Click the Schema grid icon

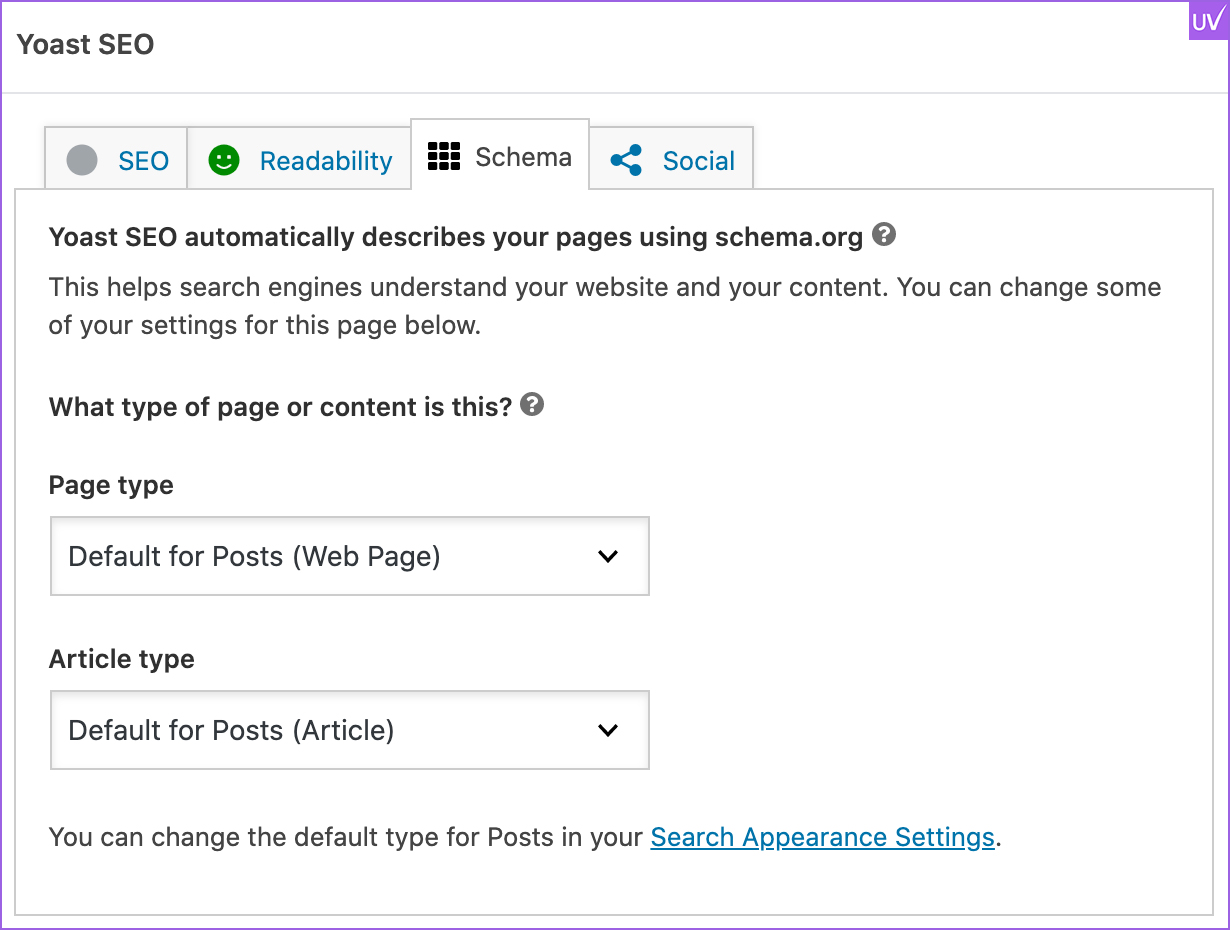pyautogui.click(x=444, y=156)
